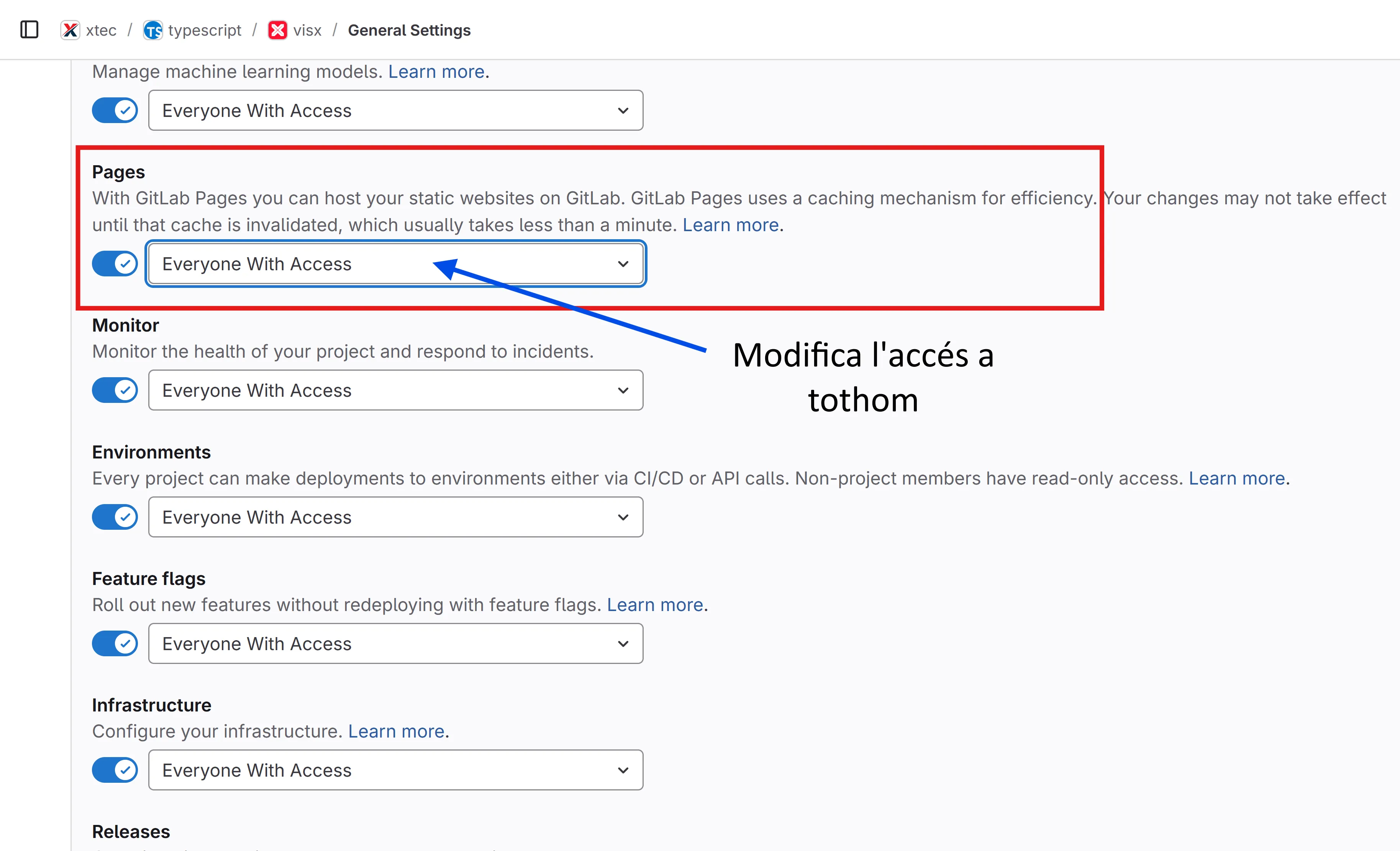Expand Feature flags access dropdown
Viewport: 1400px width, 851px height.
click(x=395, y=644)
